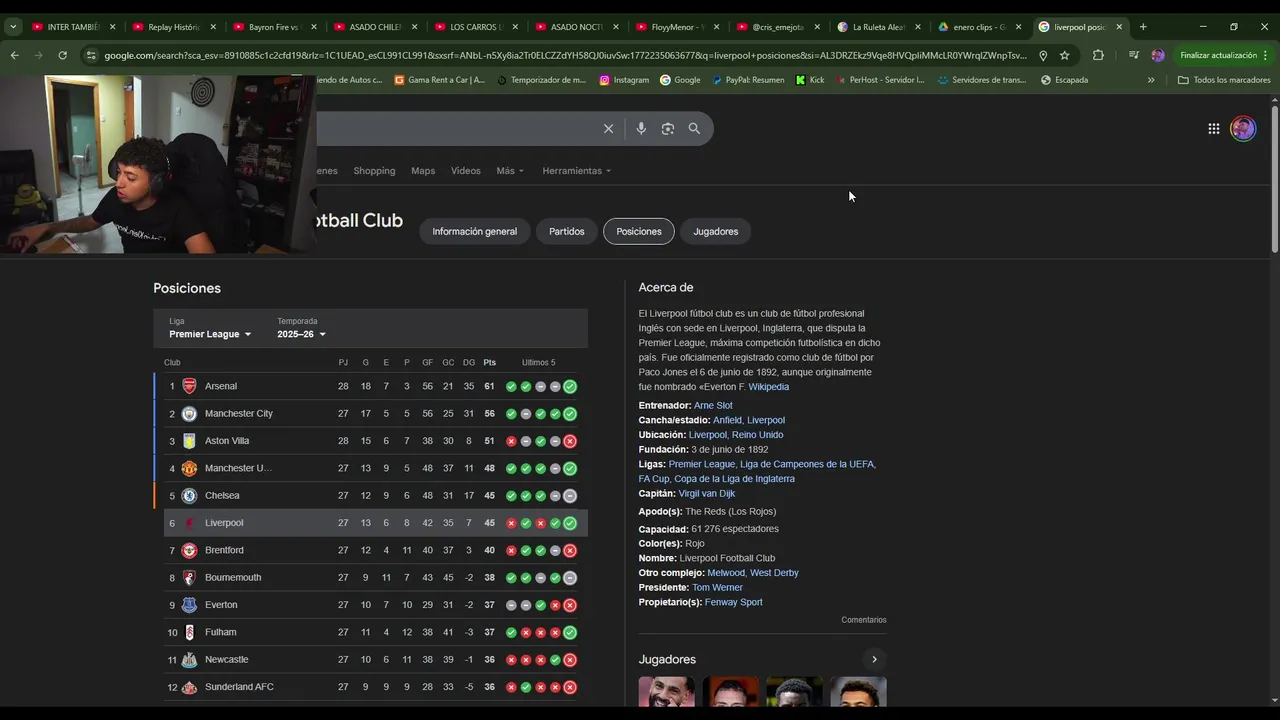Viewport: 1280px width, 720px height.
Task: Bookmark this page with star icon
Action: (x=1064, y=55)
